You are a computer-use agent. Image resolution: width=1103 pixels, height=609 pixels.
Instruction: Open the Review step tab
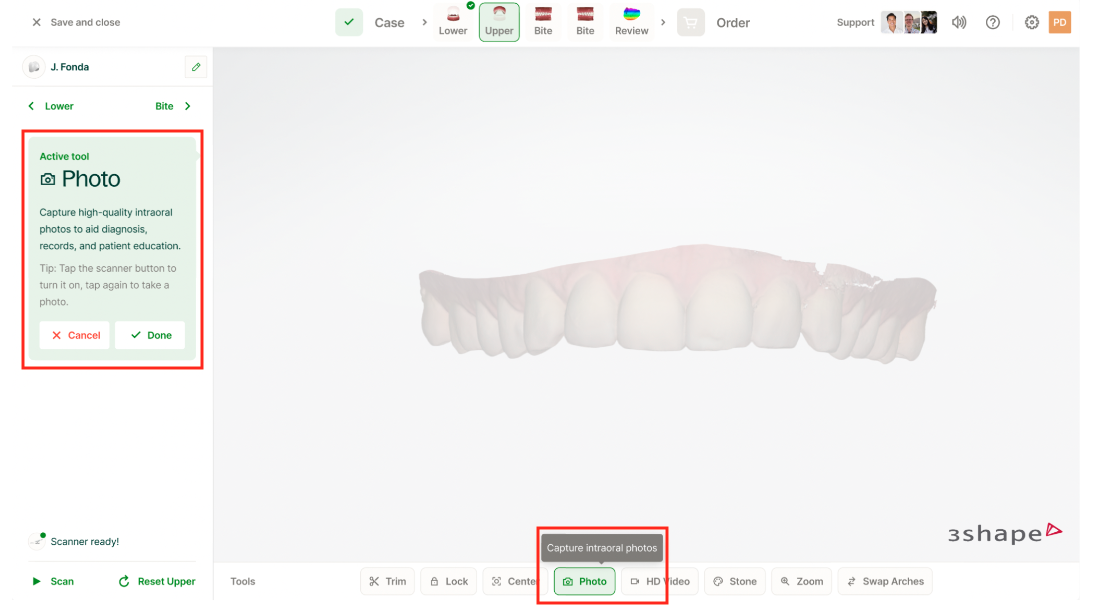pos(631,21)
